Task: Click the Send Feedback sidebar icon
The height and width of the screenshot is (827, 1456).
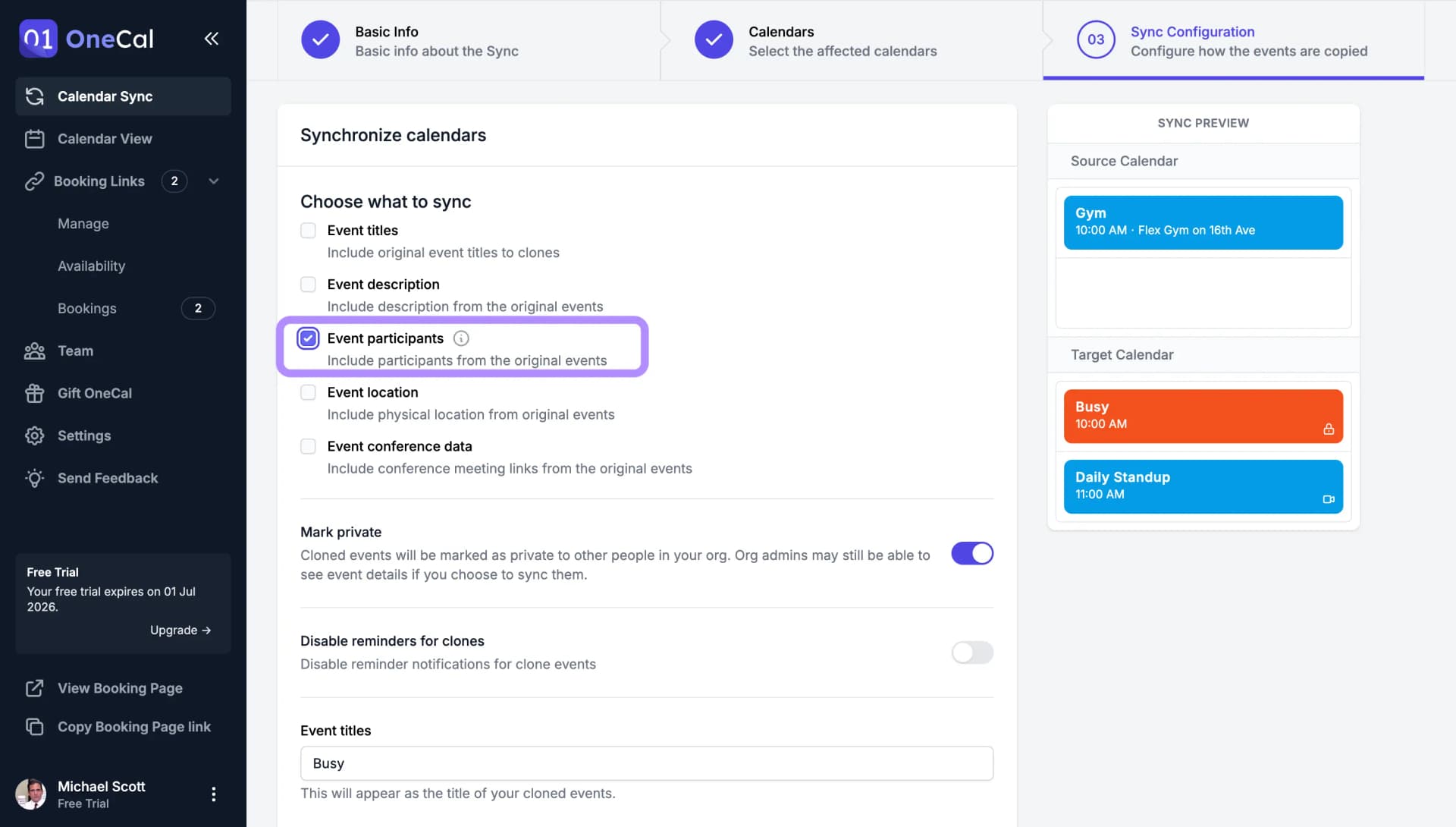Action: coord(34,478)
